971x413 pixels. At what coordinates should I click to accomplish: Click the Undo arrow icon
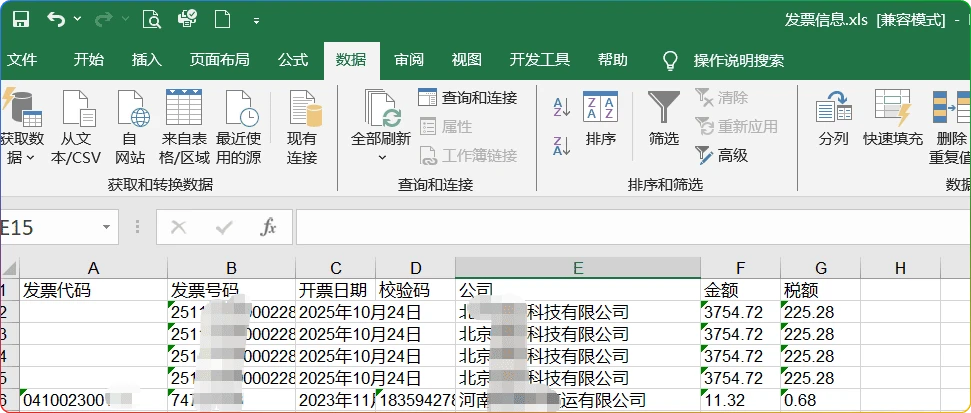click(56, 19)
